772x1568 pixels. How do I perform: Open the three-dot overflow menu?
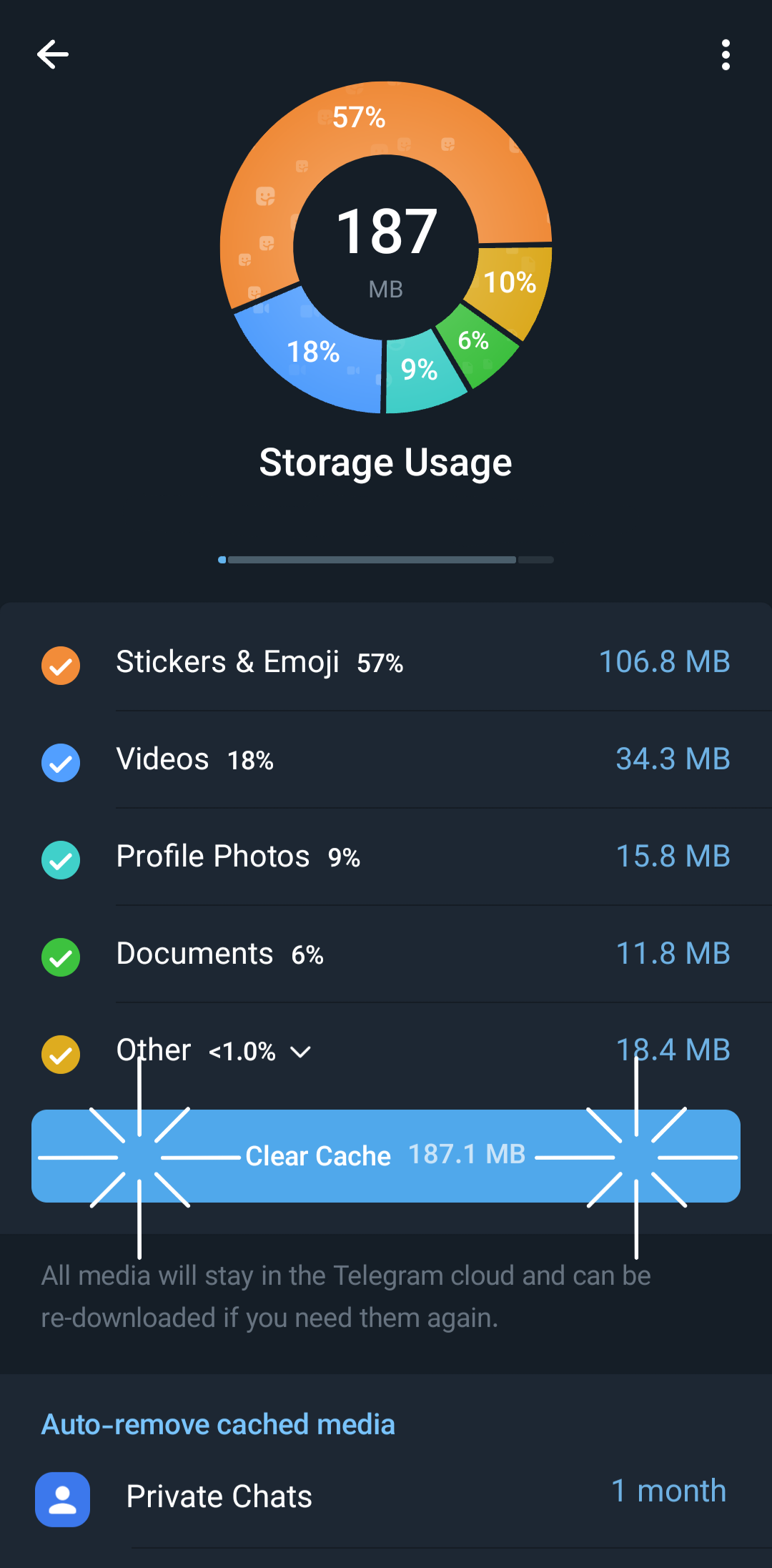[726, 55]
